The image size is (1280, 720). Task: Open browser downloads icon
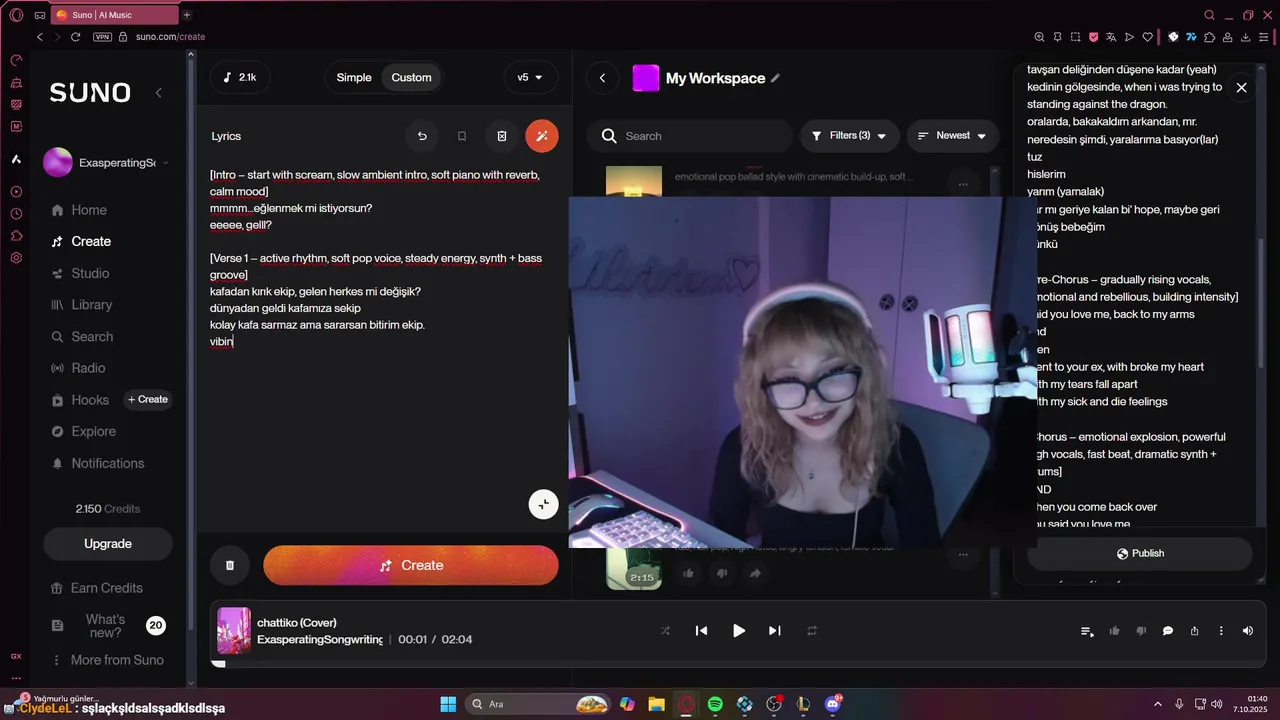pos(1246,37)
